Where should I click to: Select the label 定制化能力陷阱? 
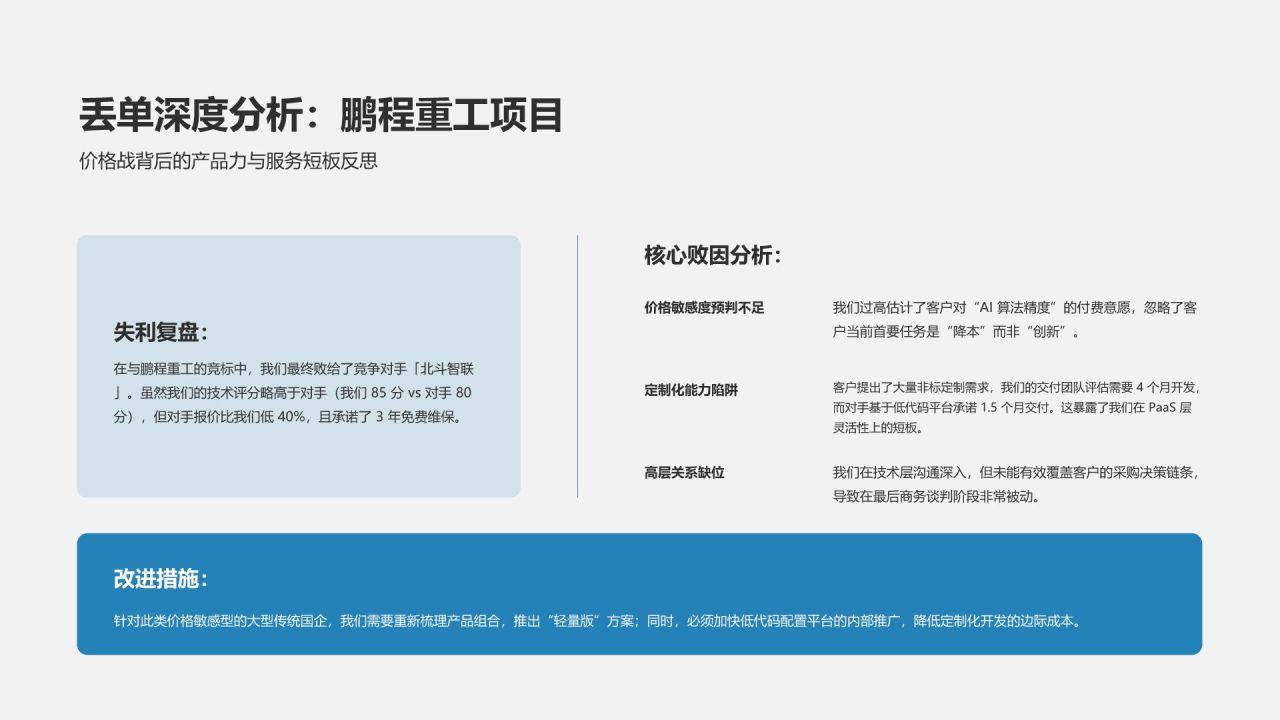(691, 390)
